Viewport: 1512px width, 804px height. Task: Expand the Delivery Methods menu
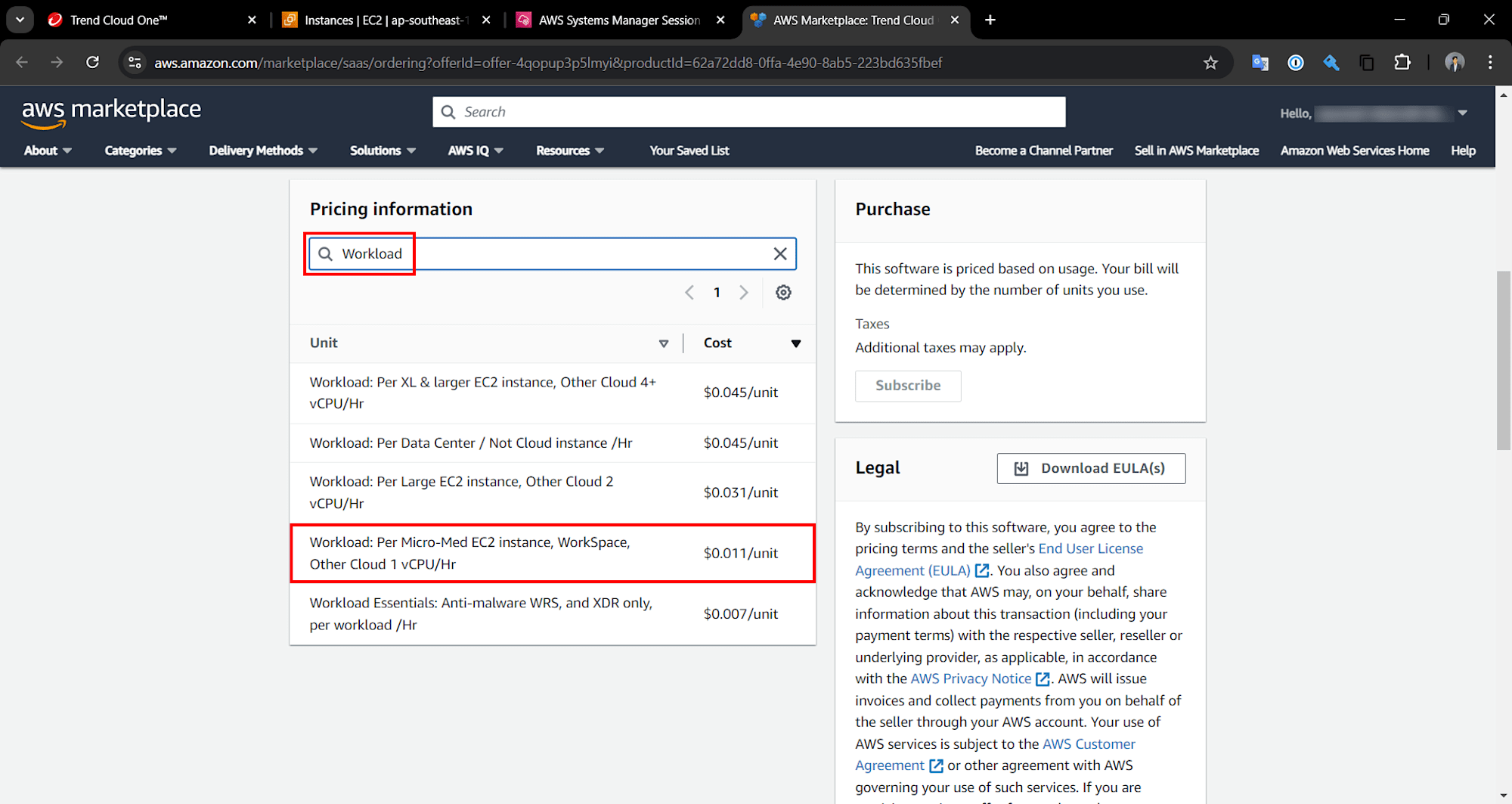click(x=263, y=151)
